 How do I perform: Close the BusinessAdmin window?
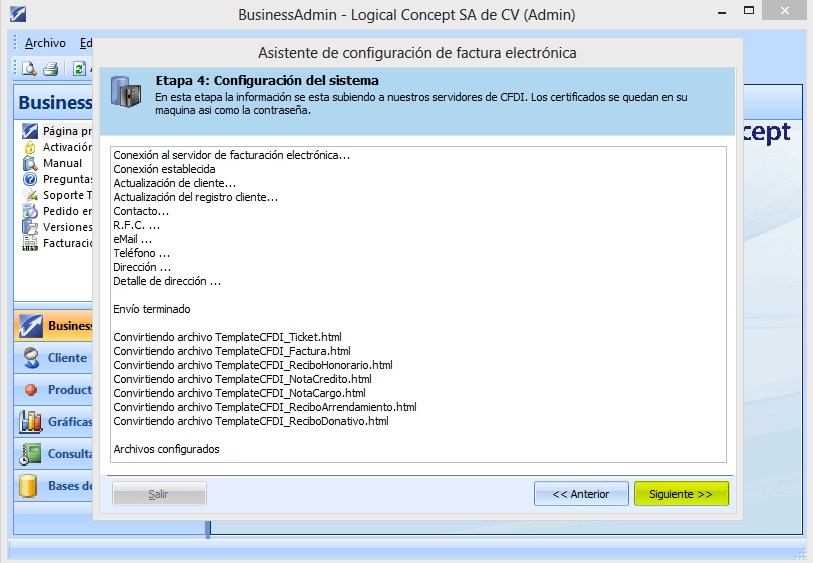tap(784, 10)
